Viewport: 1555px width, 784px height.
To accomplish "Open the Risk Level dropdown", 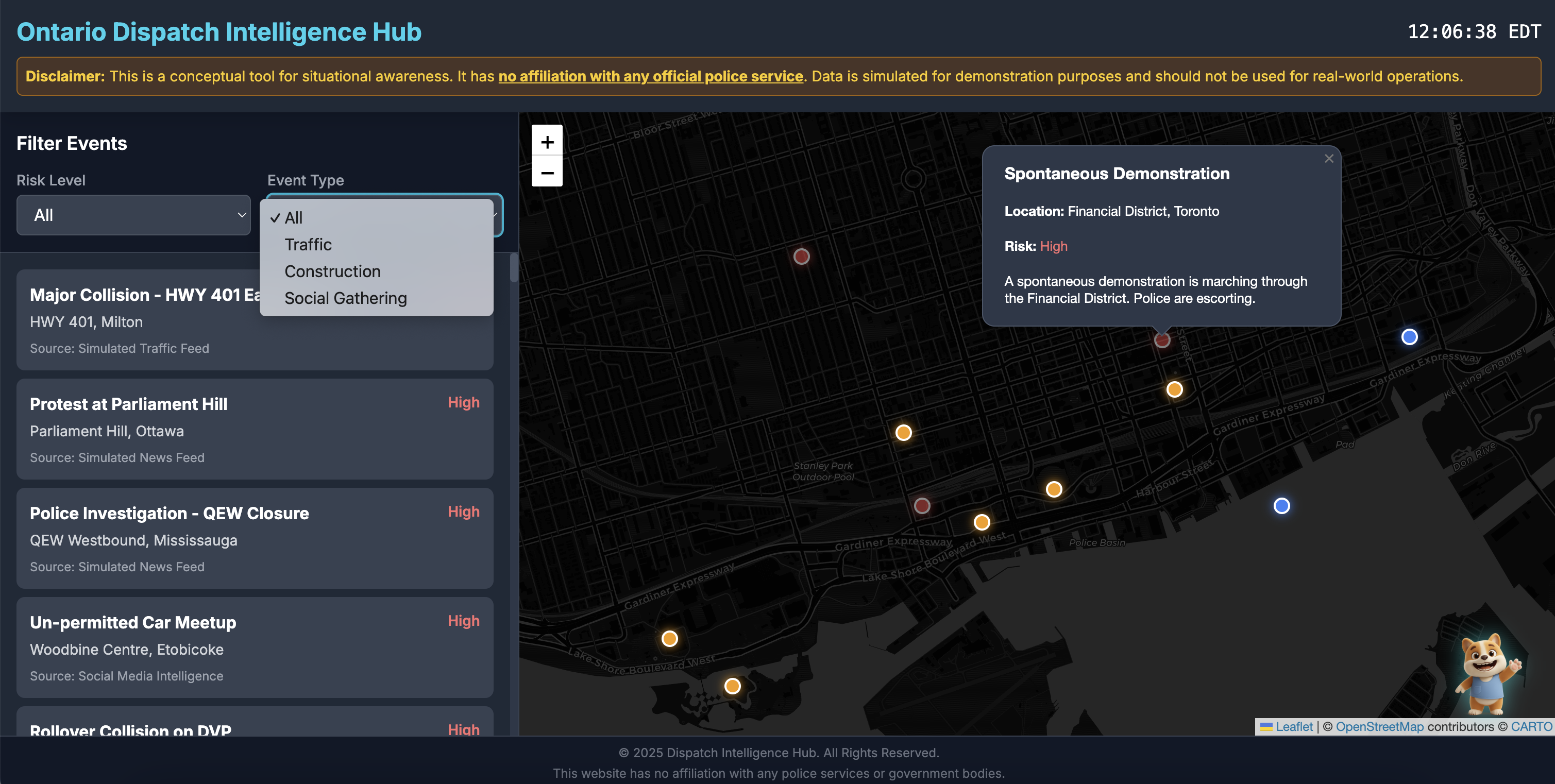I will point(133,215).
